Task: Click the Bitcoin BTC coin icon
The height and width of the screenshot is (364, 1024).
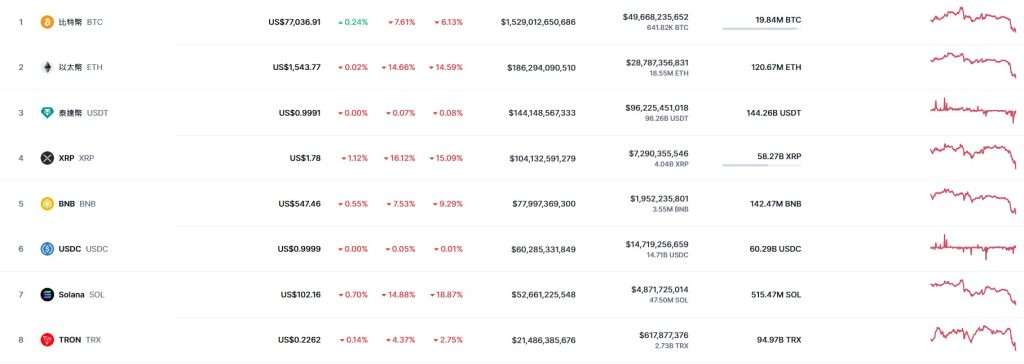Action: pos(47,22)
